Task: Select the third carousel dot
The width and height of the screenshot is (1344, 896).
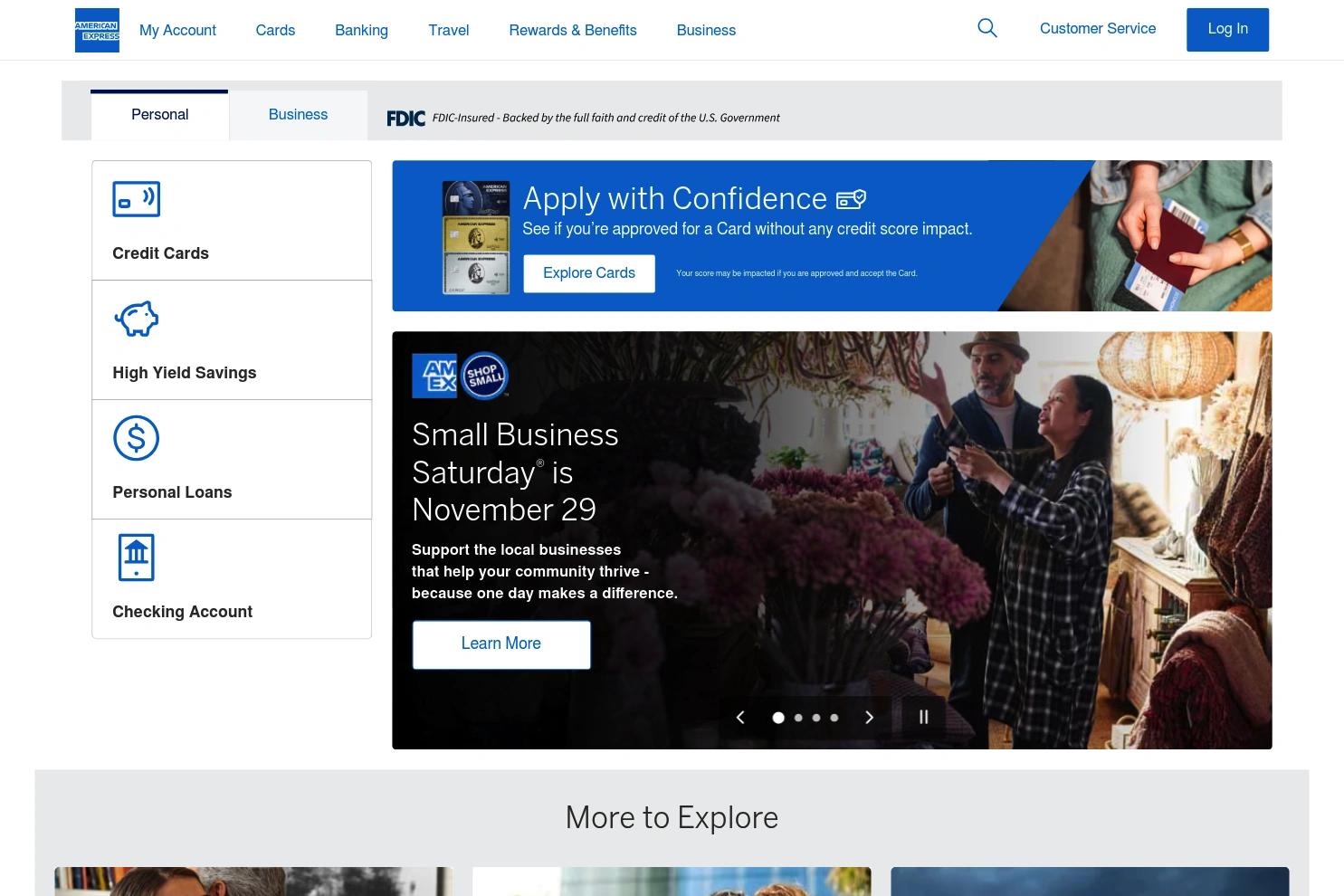Action: [816, 718]
